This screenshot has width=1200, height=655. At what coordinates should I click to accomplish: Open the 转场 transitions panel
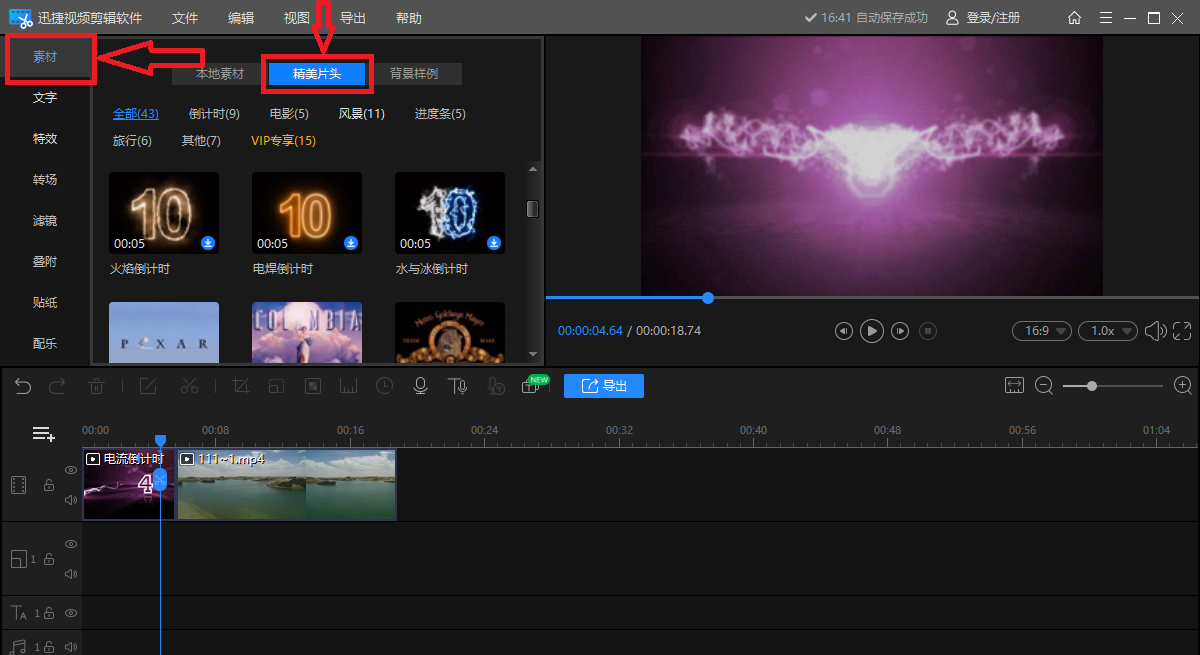coord(45,180)
